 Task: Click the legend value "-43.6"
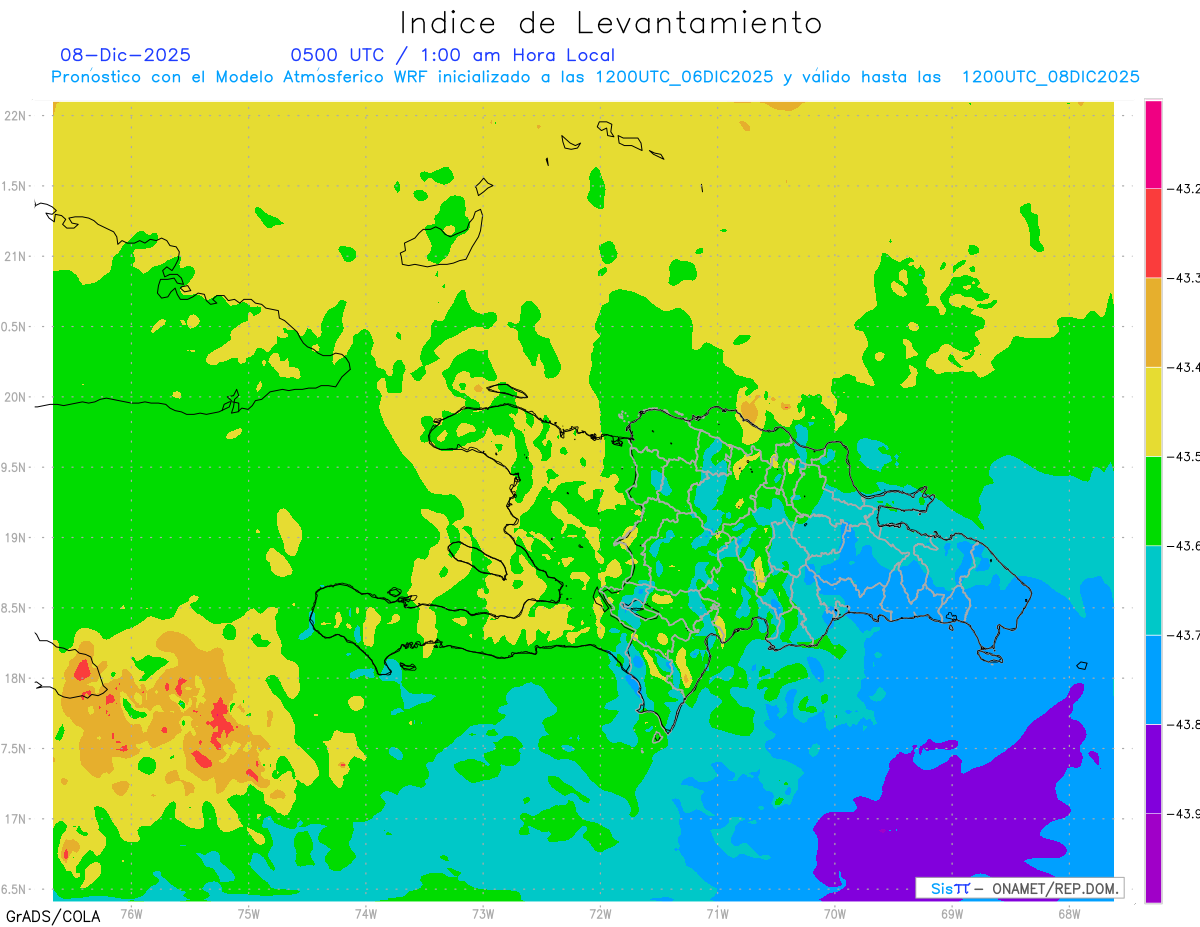1185,546
